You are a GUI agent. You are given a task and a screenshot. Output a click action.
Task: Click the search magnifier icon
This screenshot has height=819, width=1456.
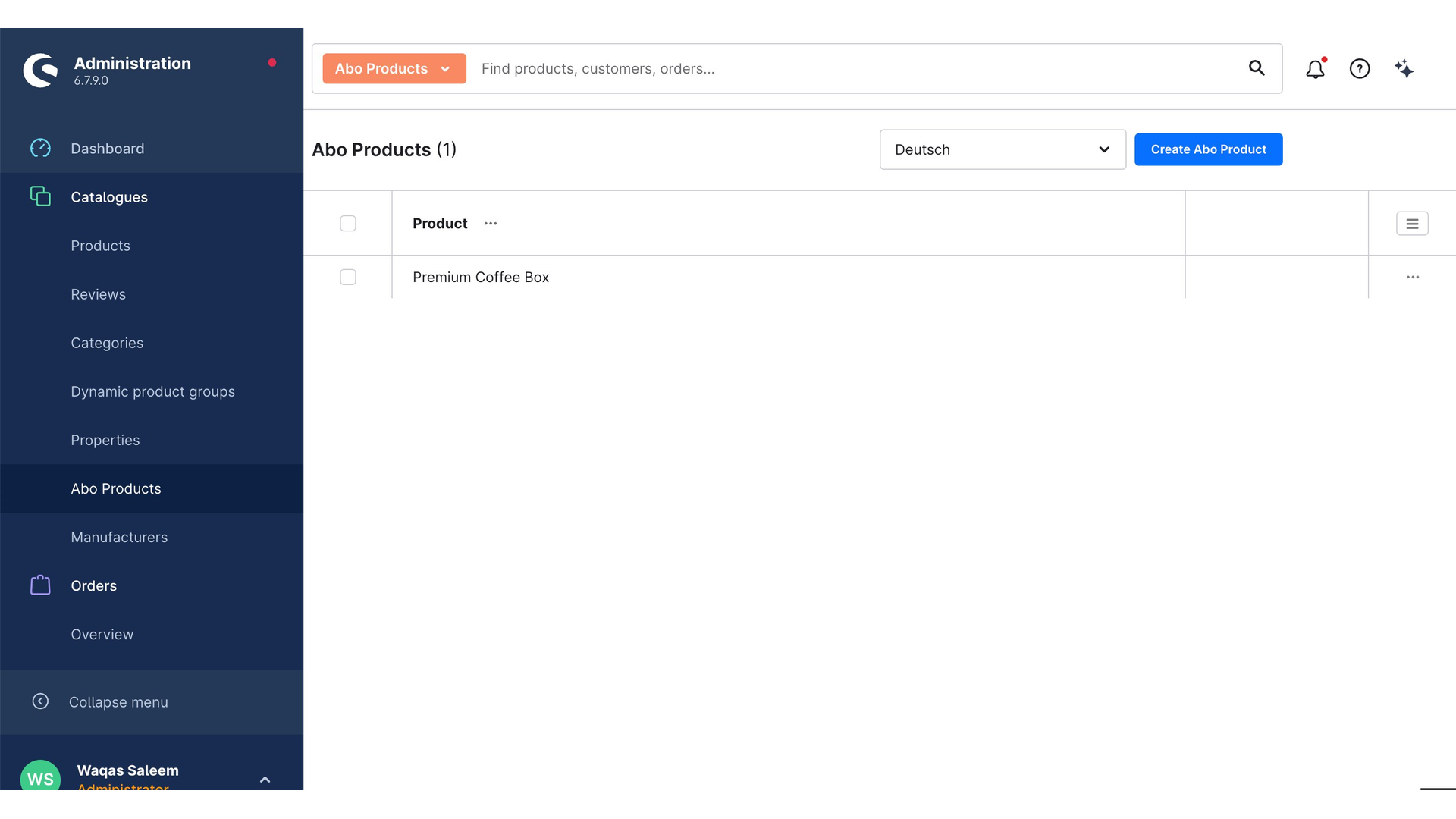coord(1257,68)
